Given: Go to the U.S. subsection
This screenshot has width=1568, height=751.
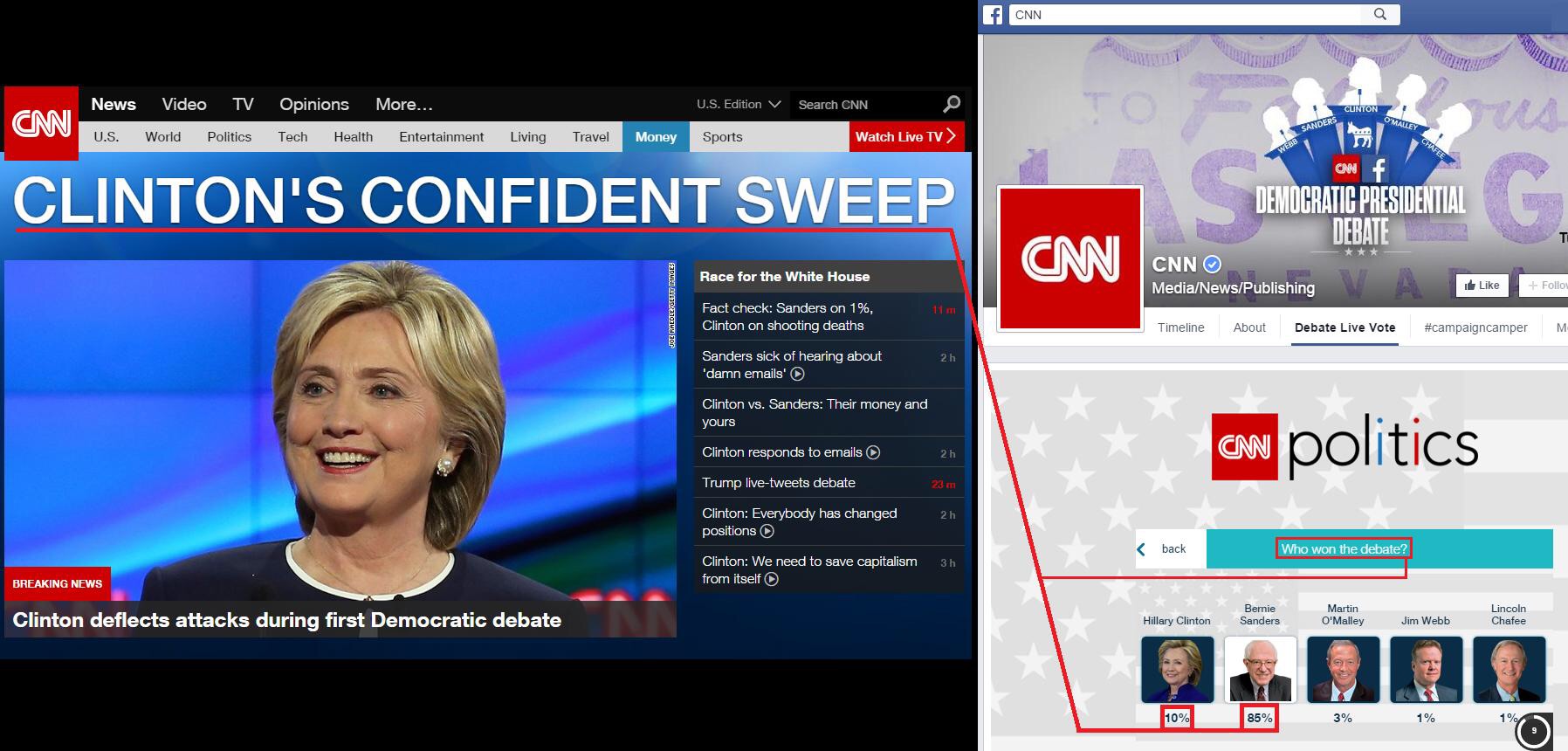Looking at the screenshot, I should click(107, 137).
